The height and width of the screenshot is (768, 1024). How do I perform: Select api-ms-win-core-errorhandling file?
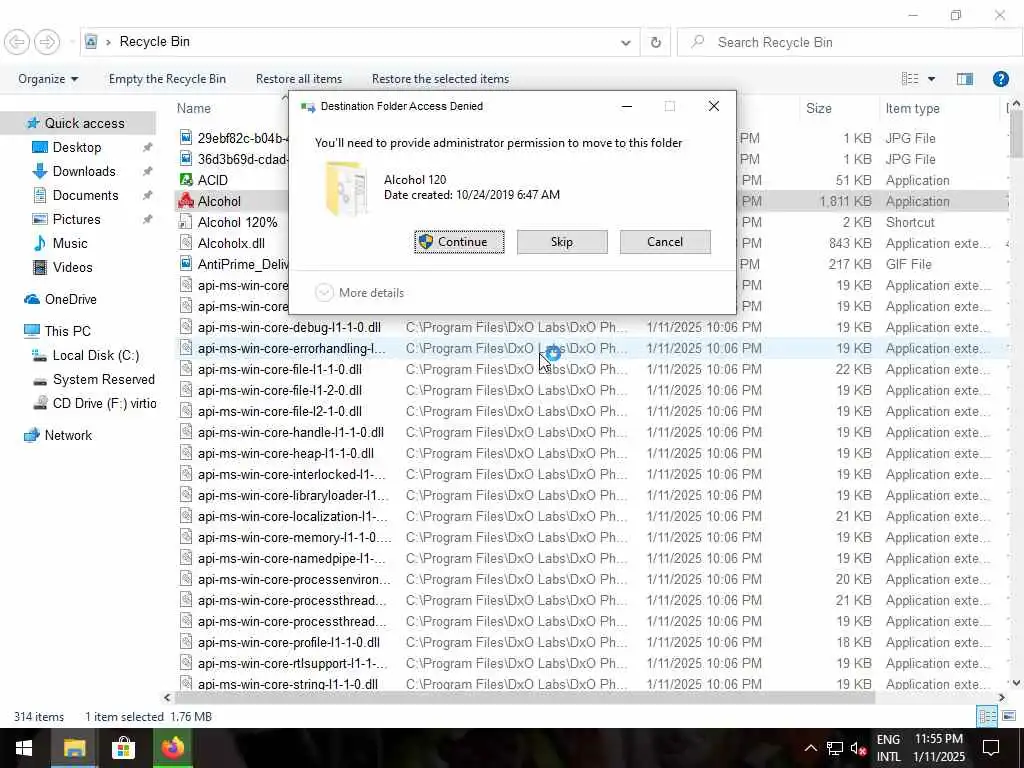coord(291,348)
